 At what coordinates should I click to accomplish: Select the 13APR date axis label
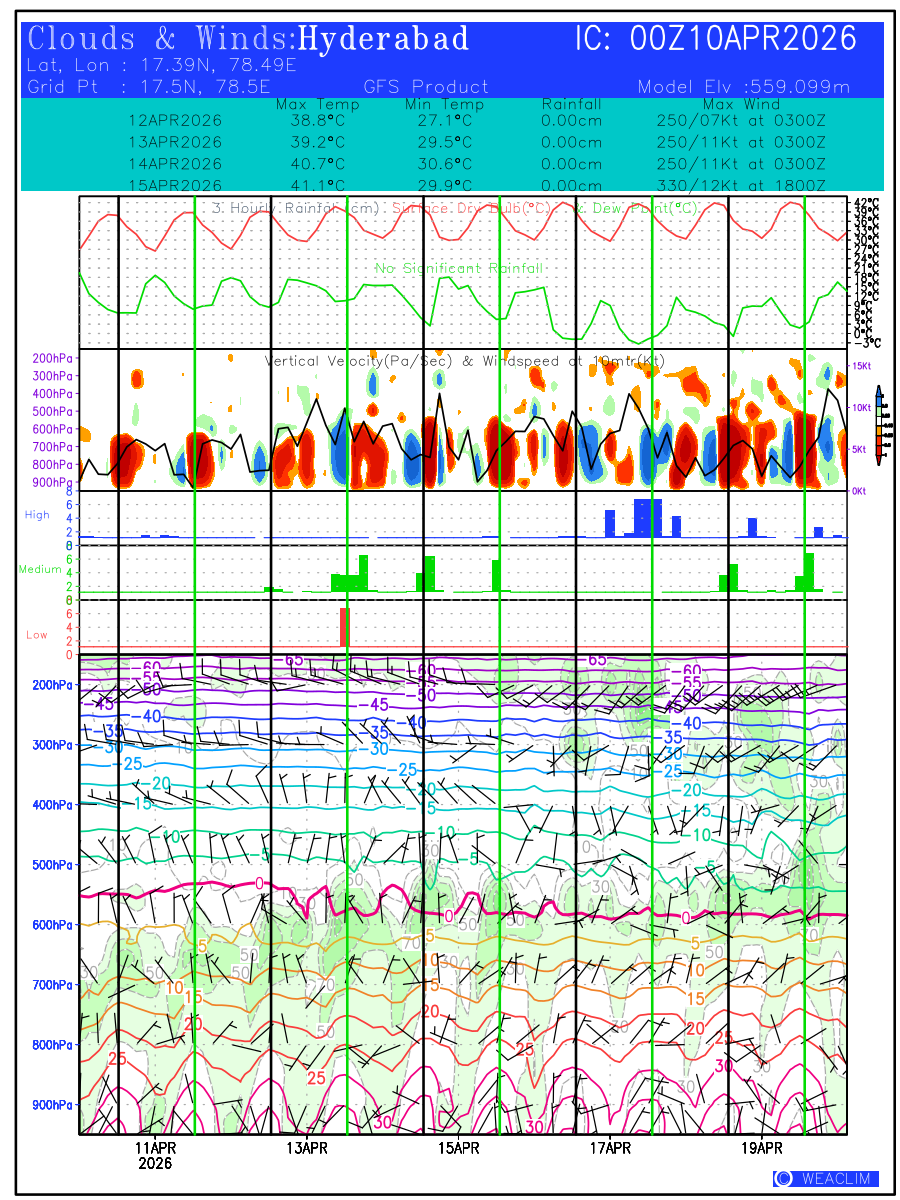[307, 1148]
